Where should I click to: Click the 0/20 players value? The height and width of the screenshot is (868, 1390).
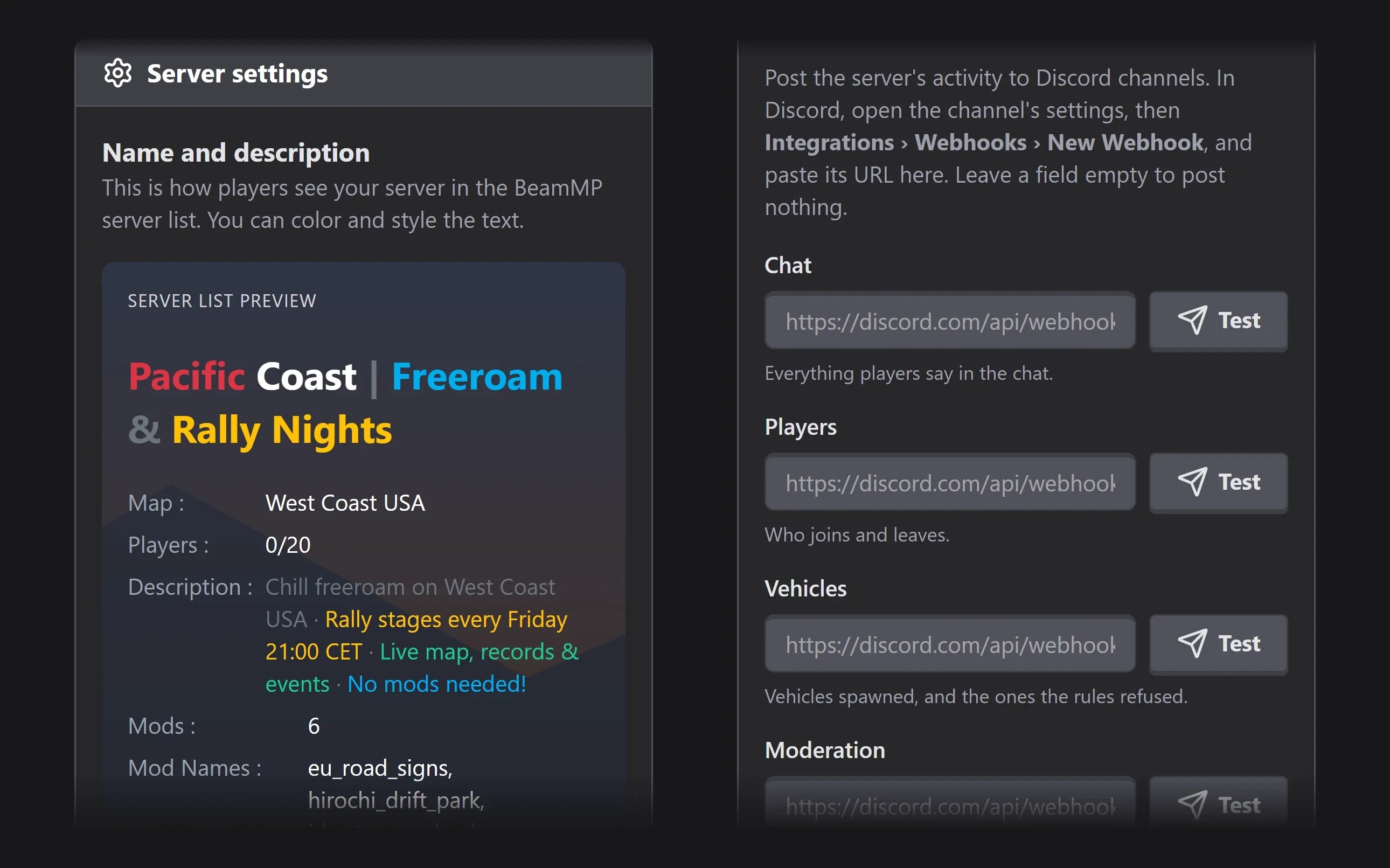(288, 545)
